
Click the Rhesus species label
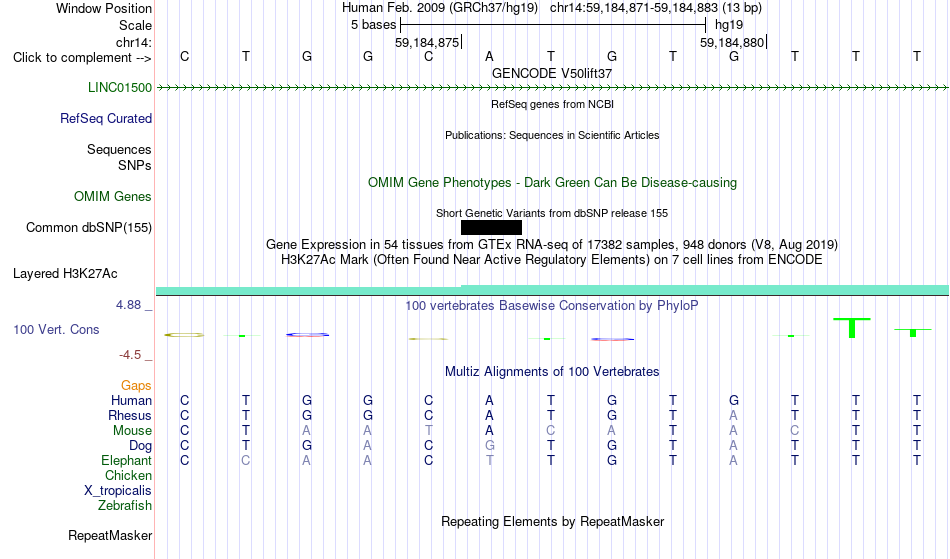tap(130, 415)
